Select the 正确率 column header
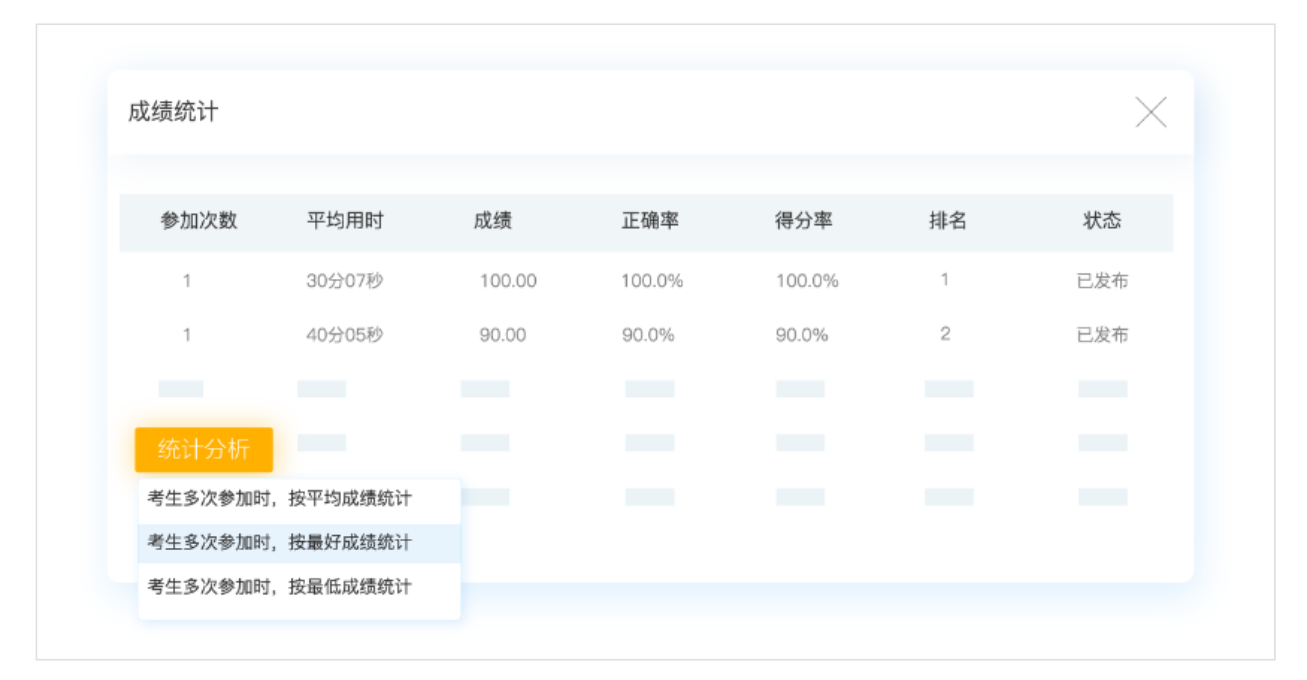Image resolution: width=1307 pixels, height=680 pixels. pyautogui.click(x=650, y=221)
